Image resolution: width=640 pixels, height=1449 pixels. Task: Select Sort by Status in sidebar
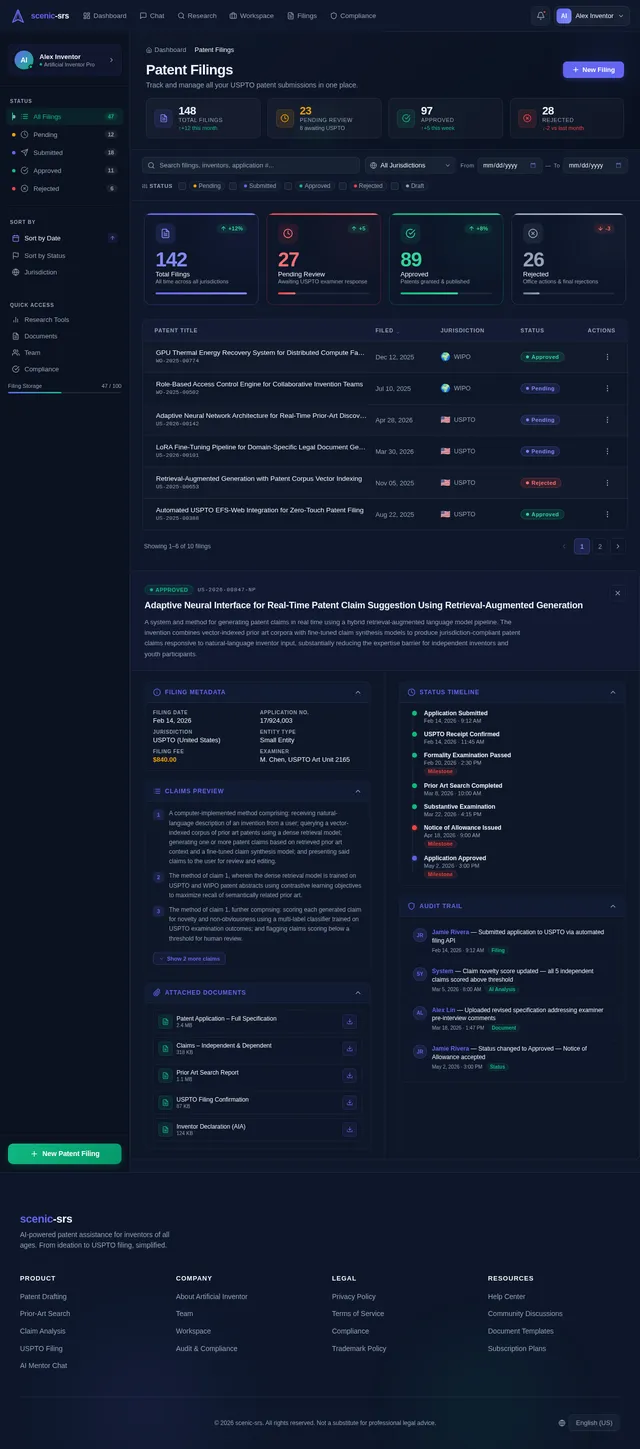pyautogui.click(x=64, y=255)
